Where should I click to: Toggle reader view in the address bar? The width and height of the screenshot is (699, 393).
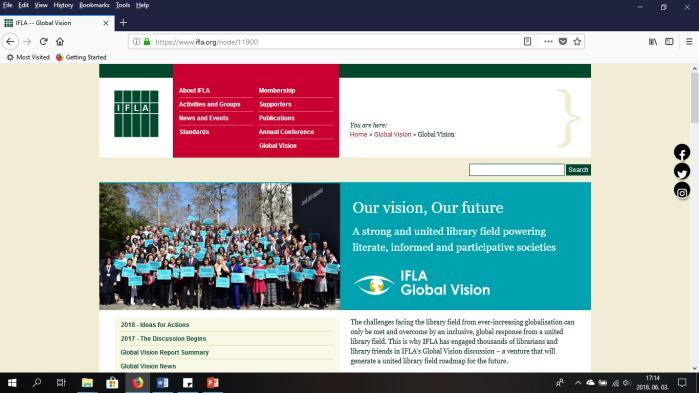click(x=527, y=41)
